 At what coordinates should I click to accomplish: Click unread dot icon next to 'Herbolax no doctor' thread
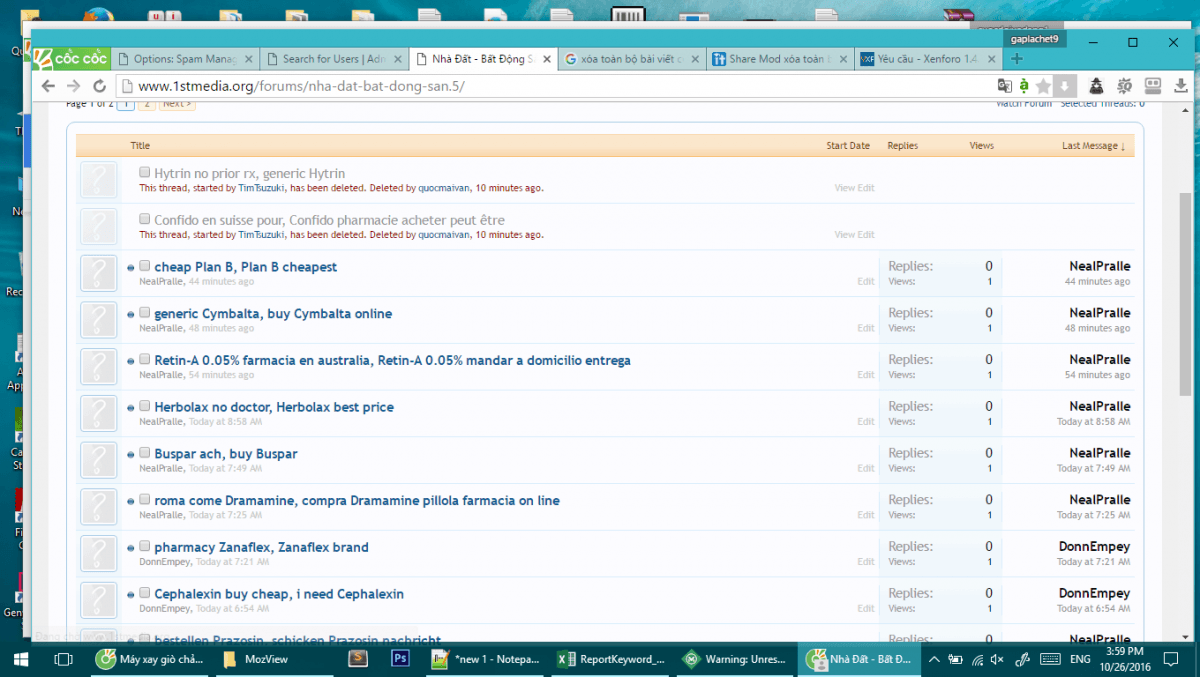point(131,408)
